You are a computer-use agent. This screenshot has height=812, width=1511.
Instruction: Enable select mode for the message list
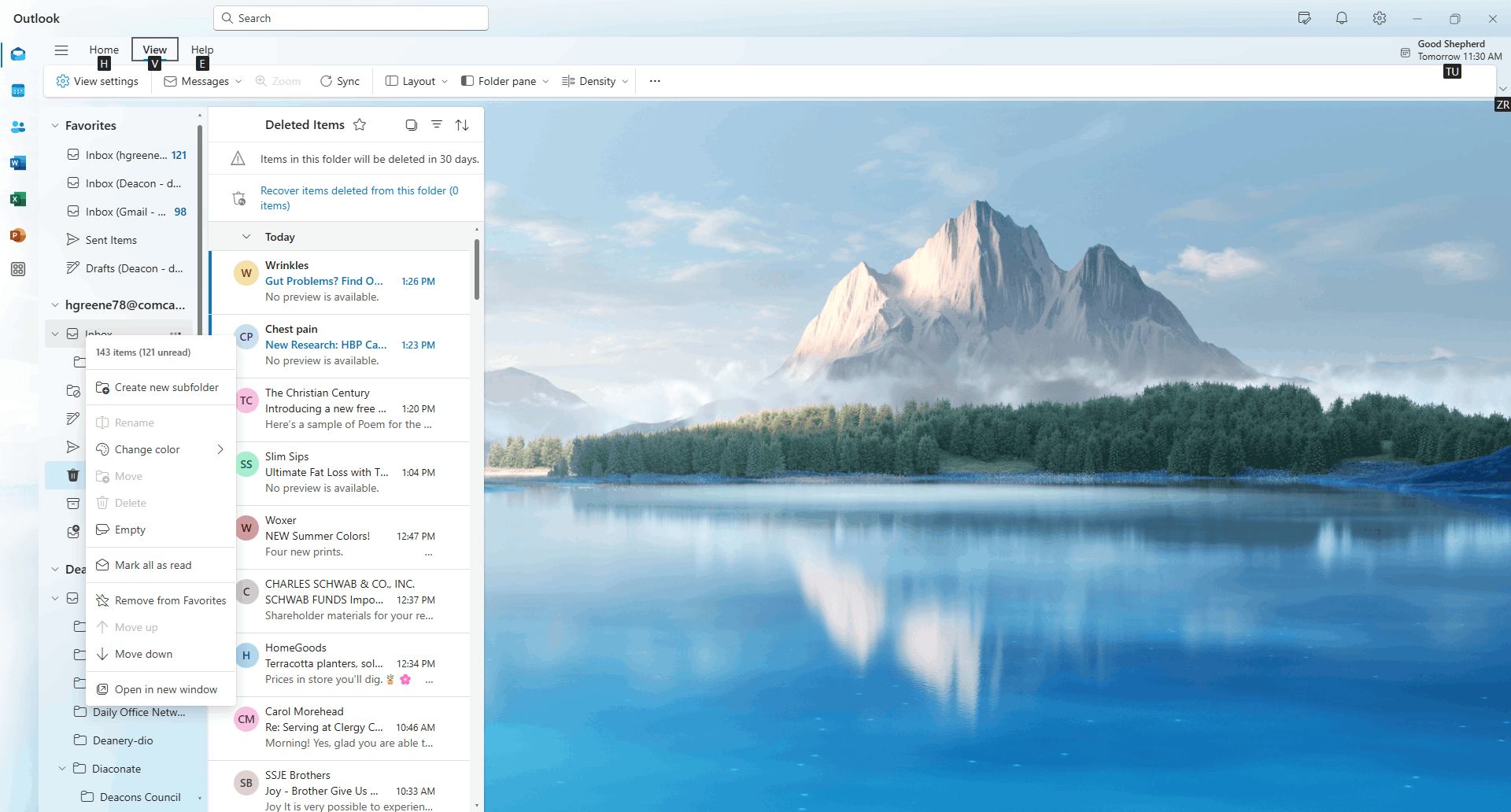click(x=411, y=124)
